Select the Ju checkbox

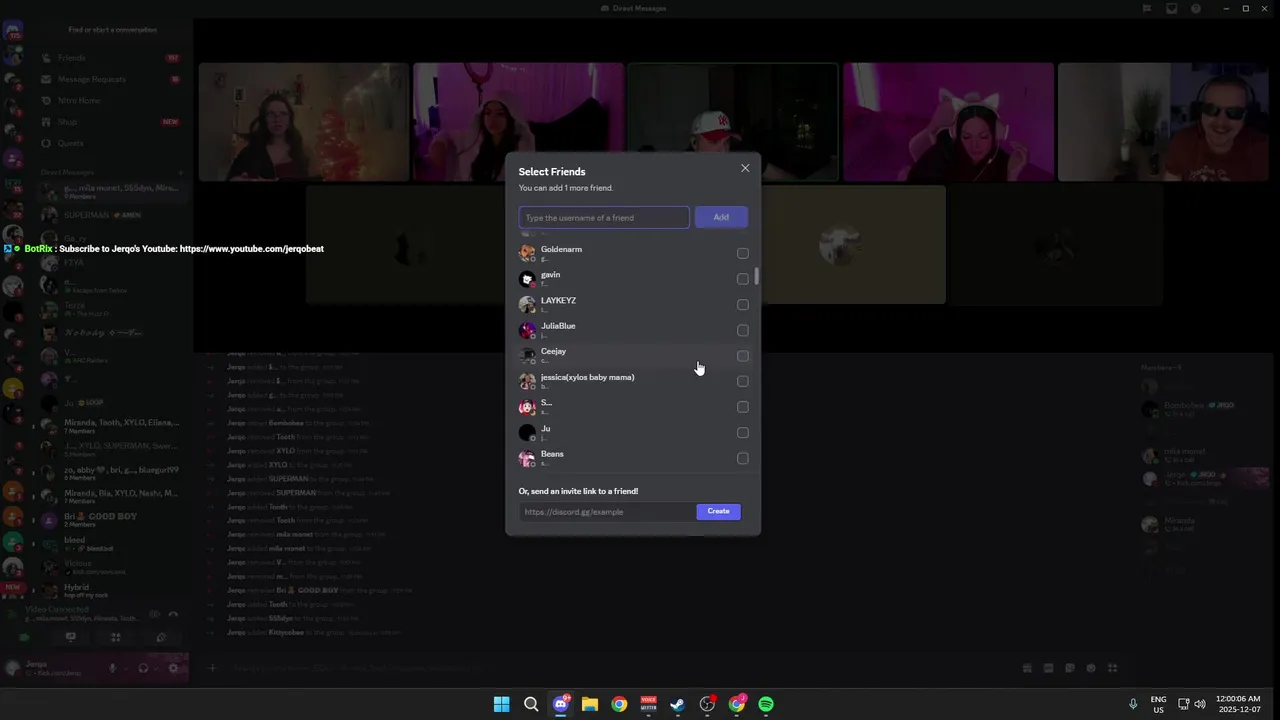[742, 433]
